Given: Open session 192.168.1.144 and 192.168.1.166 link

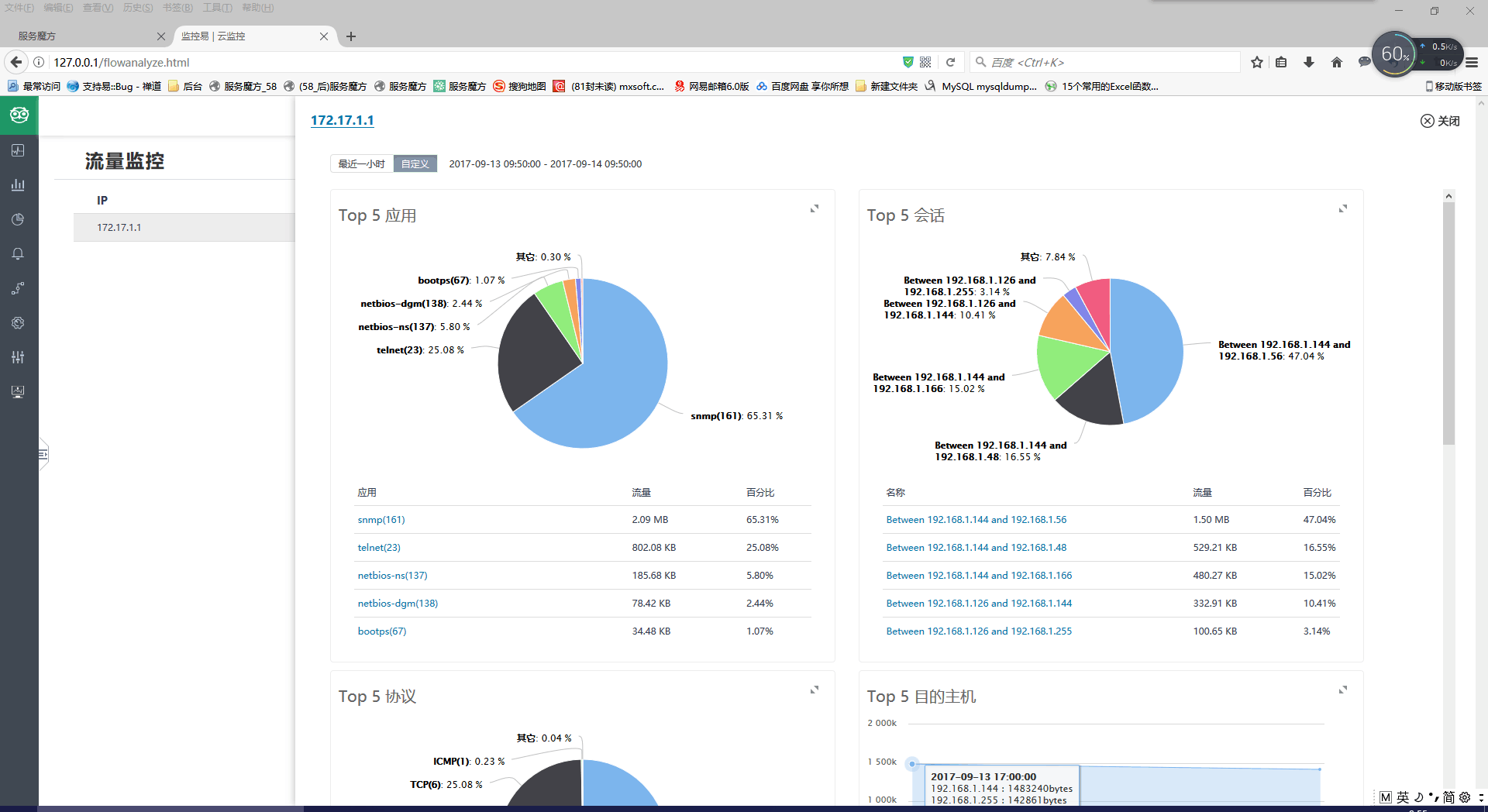Looking at the screenshot, I should tap(980, 576).
